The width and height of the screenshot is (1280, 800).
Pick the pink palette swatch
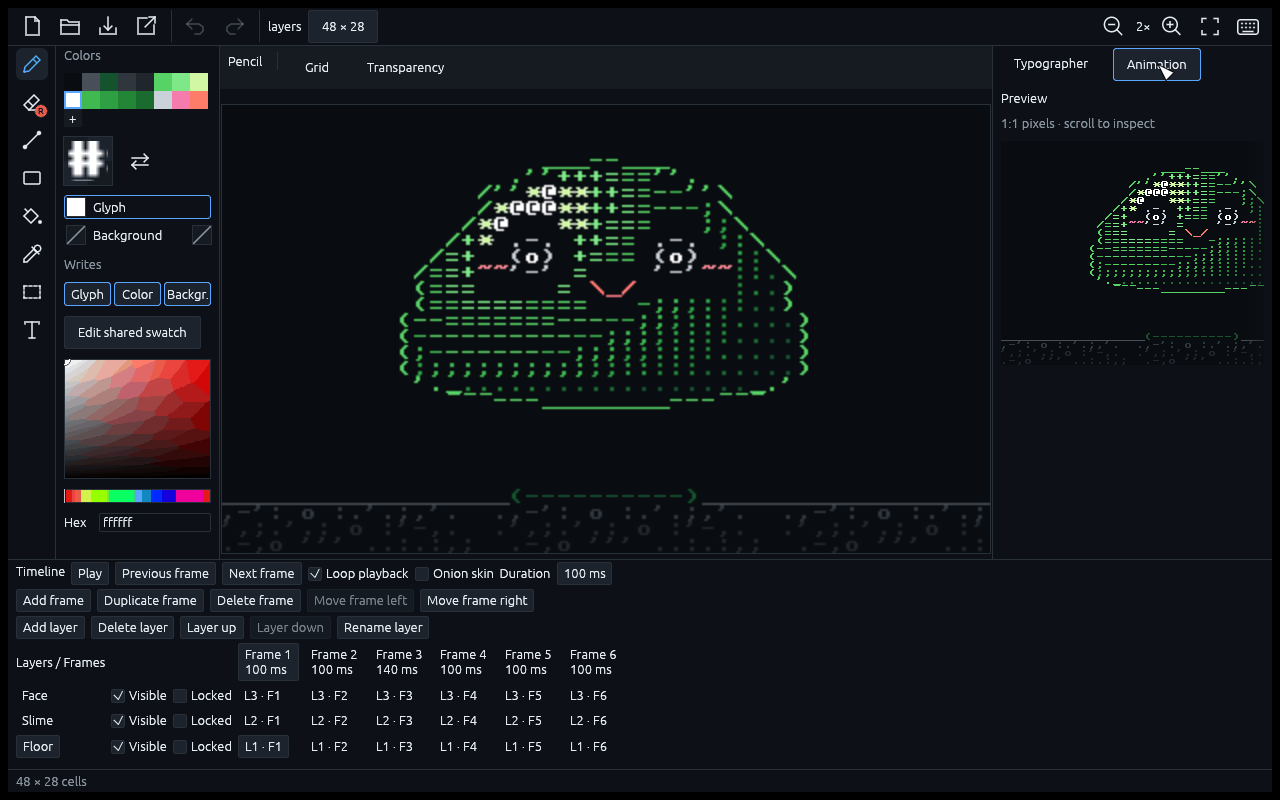tap(181, 100)
